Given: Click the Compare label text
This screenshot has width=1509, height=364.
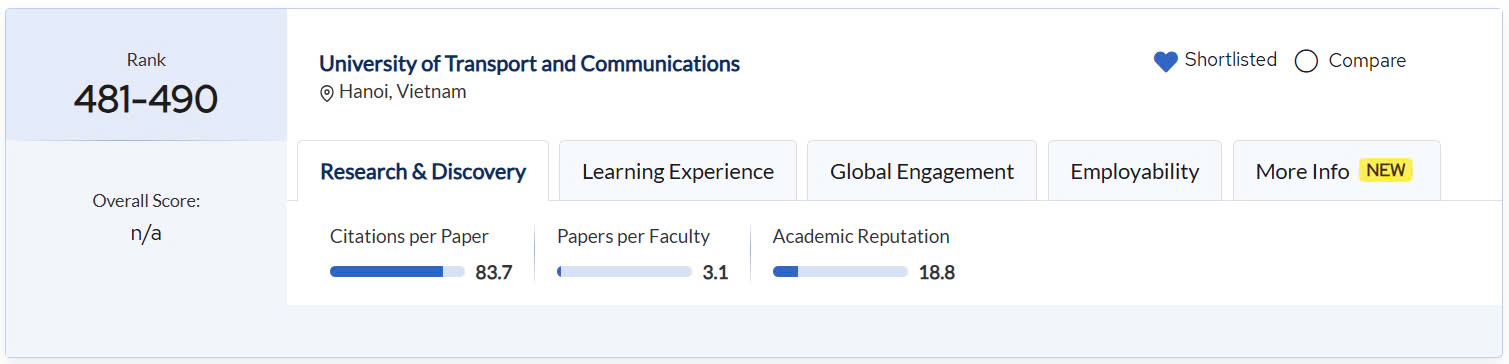Looking at the screenshot, I should (x=1367, y=61).
